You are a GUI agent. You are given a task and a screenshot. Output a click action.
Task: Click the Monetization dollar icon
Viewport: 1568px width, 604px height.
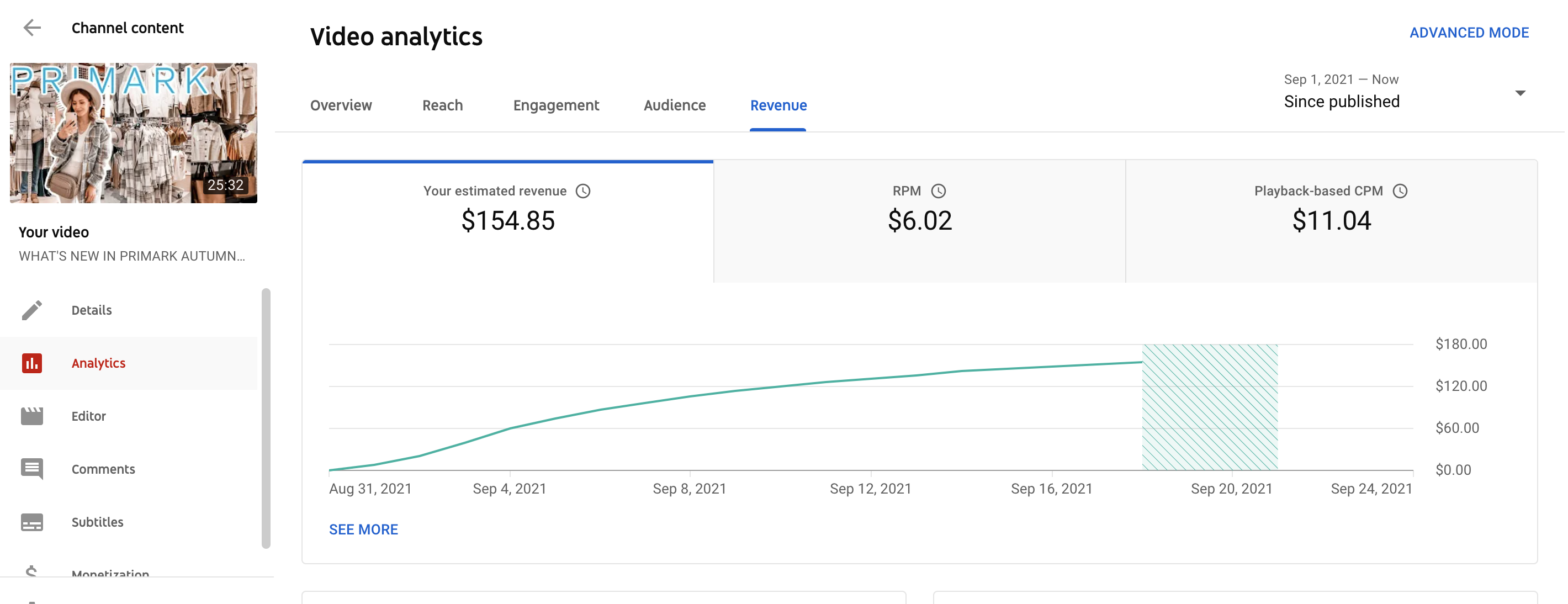click(x=31, y=571)
